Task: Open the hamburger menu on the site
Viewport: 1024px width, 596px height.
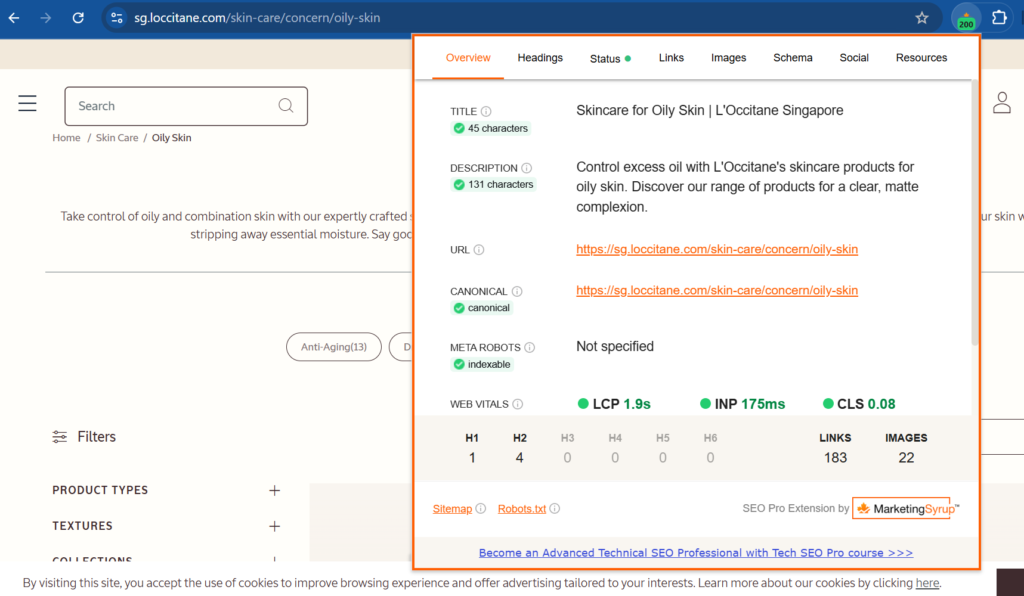Action: [x=27, y=104]
